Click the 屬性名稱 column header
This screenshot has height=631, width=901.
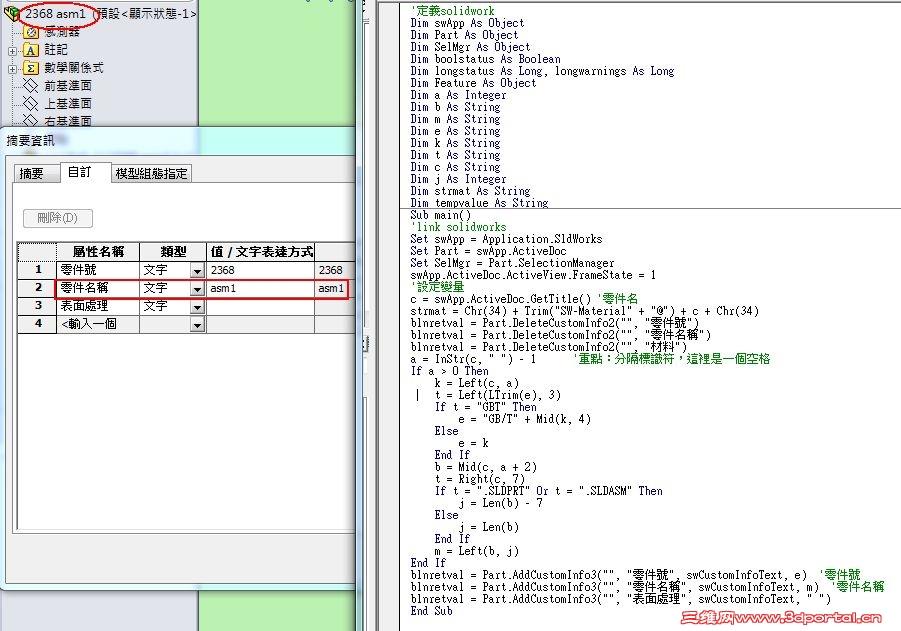point(98,252)
